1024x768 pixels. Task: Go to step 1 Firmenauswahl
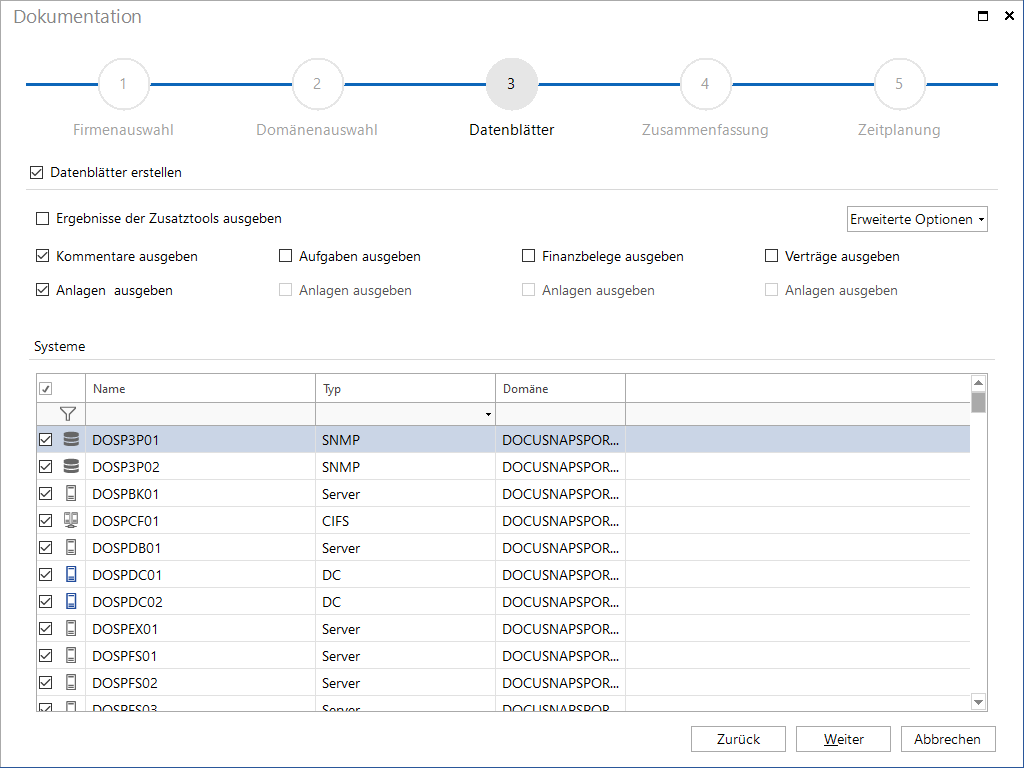(123, 84)
